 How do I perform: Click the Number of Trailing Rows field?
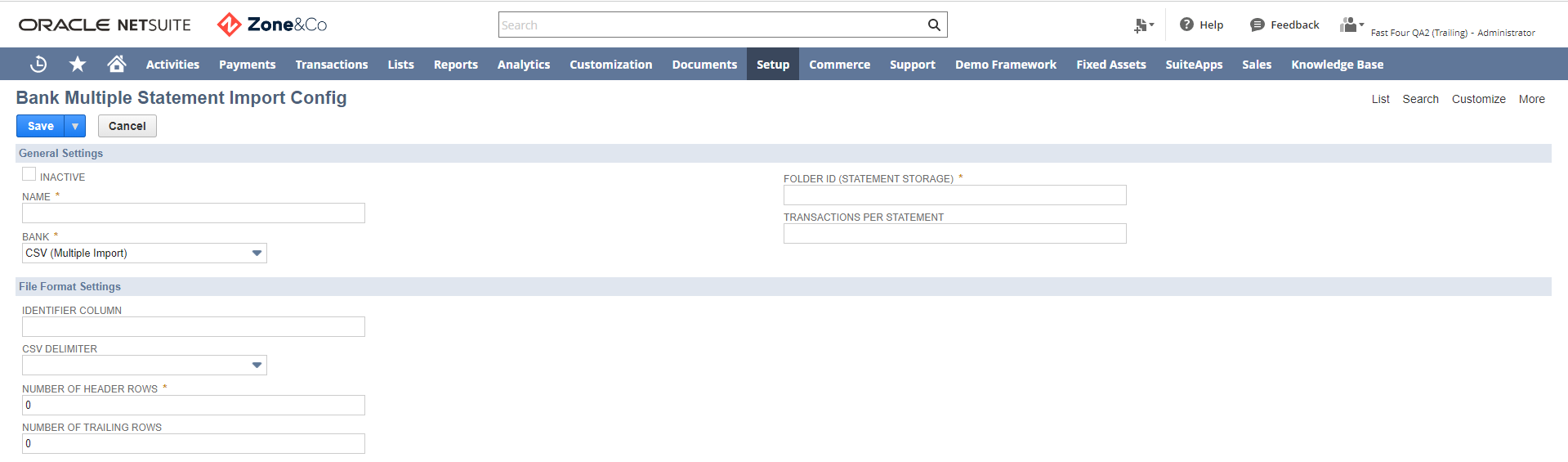click(x=194, y=444)
